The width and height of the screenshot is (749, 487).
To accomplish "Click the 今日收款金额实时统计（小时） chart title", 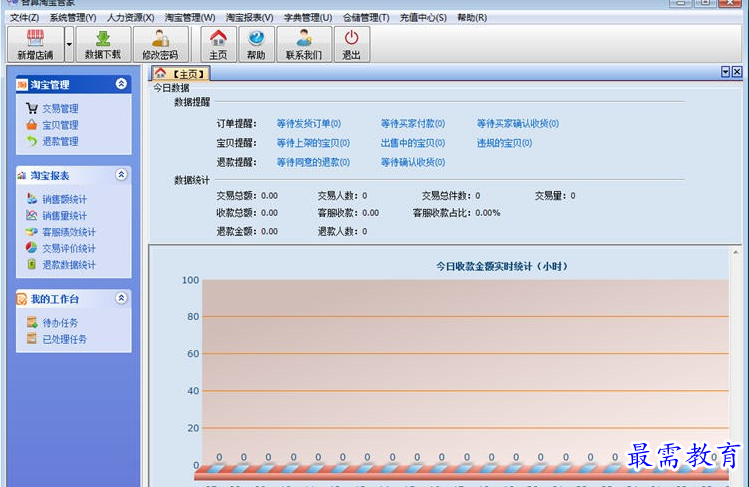I will [x=502, y=266].
